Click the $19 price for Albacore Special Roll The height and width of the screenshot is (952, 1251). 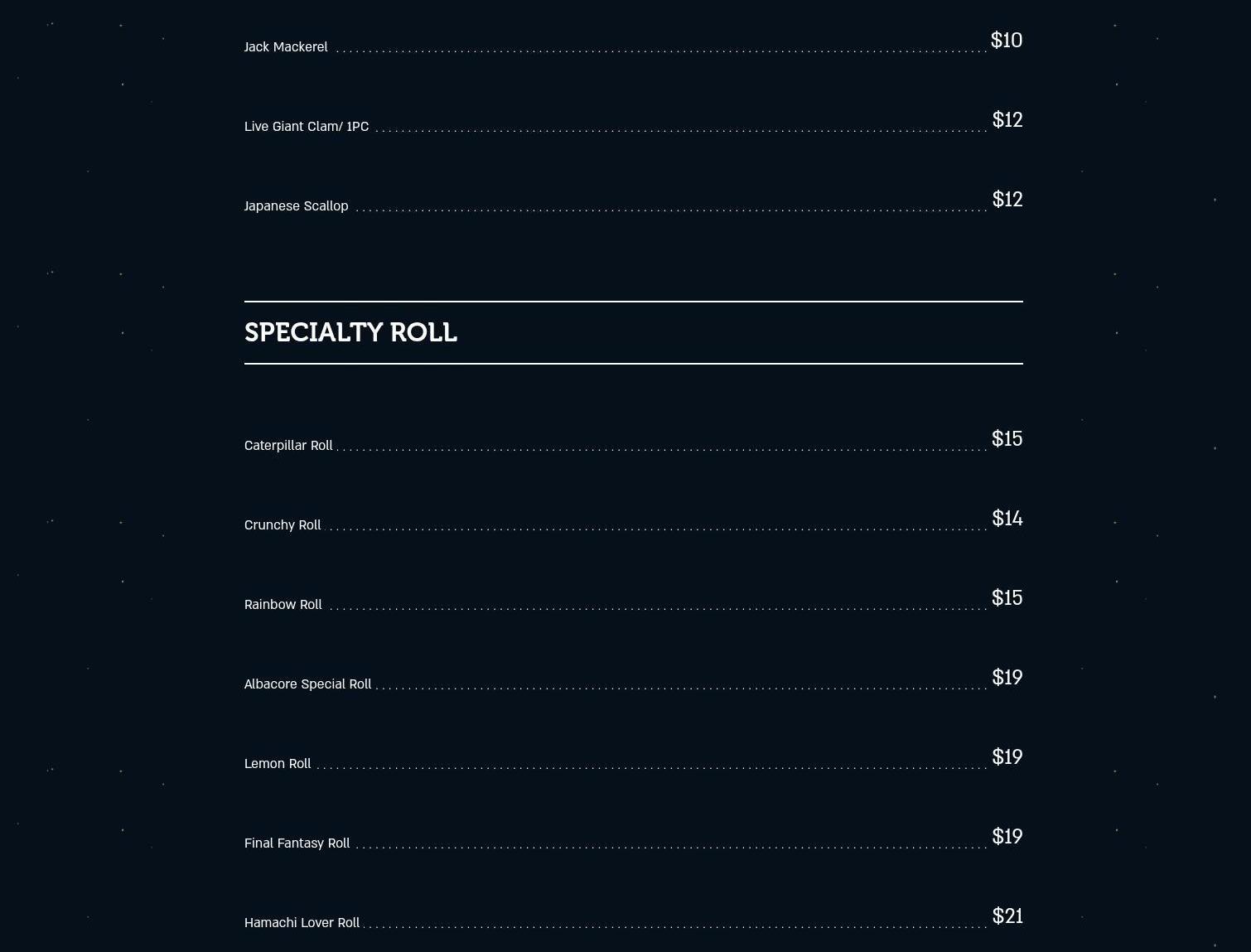[1007, 678]
